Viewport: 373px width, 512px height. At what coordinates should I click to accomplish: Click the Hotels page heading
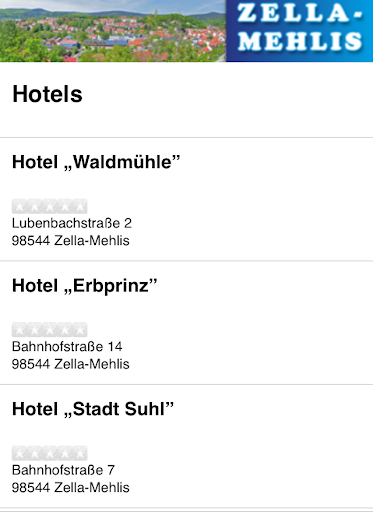coord(47,94)
